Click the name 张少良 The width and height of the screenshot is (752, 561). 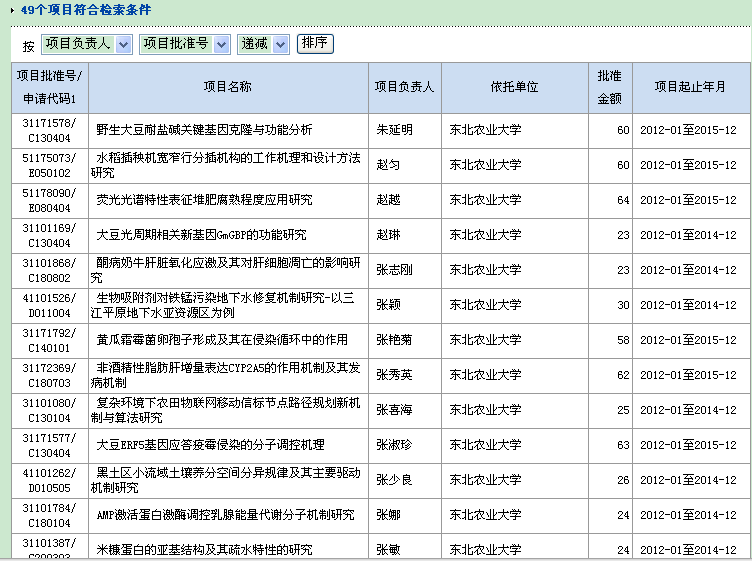pos(394,480)
